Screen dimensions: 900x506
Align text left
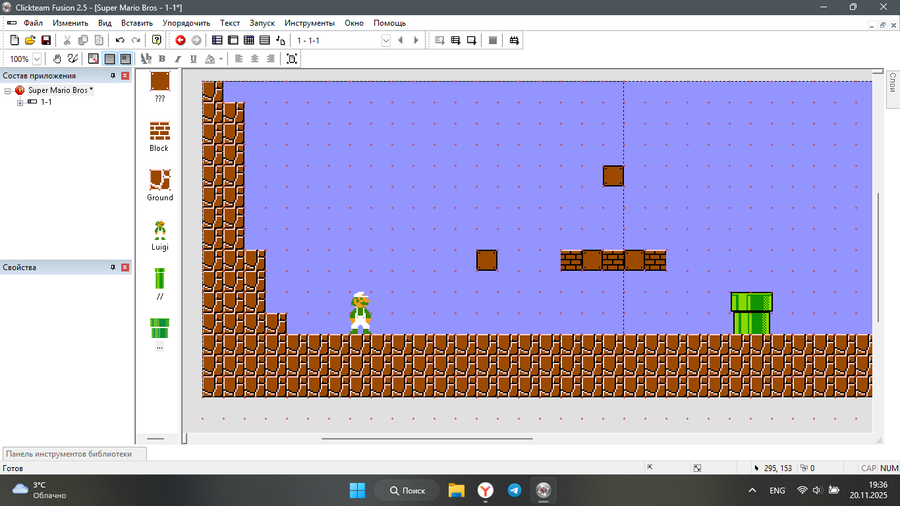coord(239,59)
